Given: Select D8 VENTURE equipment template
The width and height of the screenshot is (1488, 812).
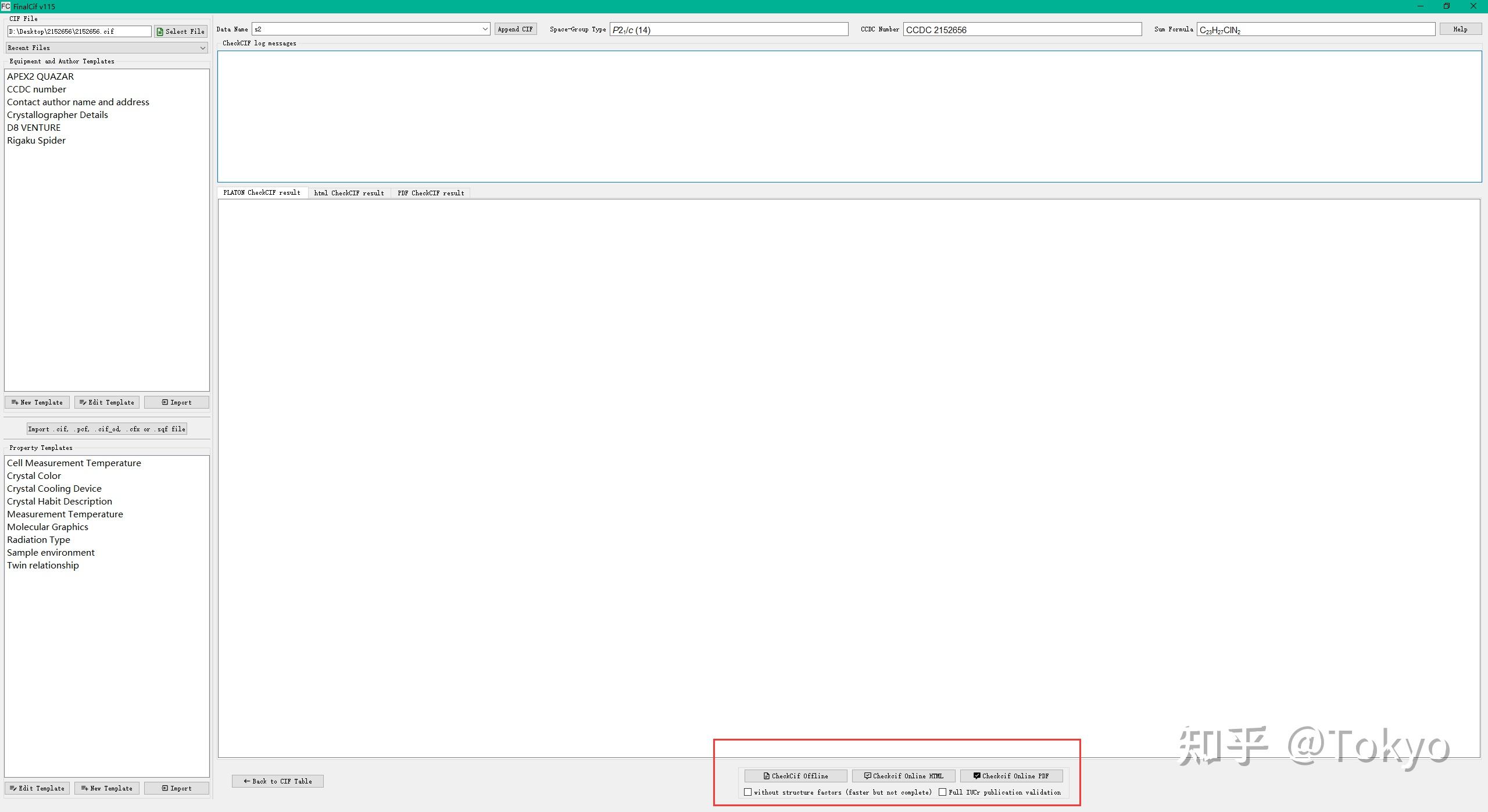Looking at the screenshot, I should (x=34, y=128).
